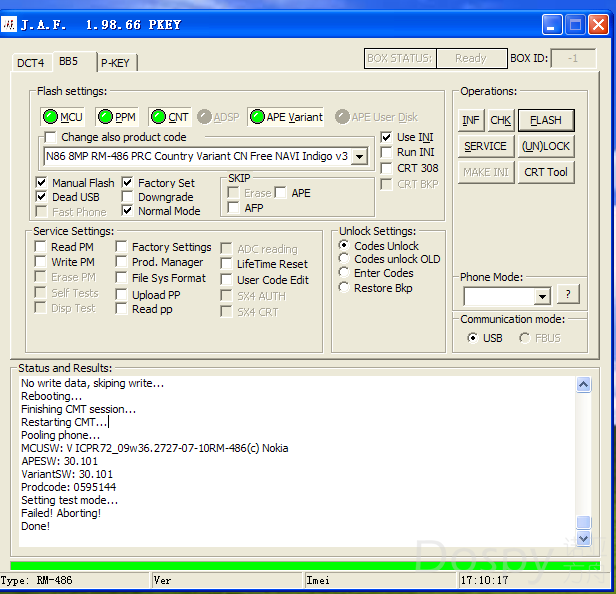Click the INF operation button

click(471, 120)
